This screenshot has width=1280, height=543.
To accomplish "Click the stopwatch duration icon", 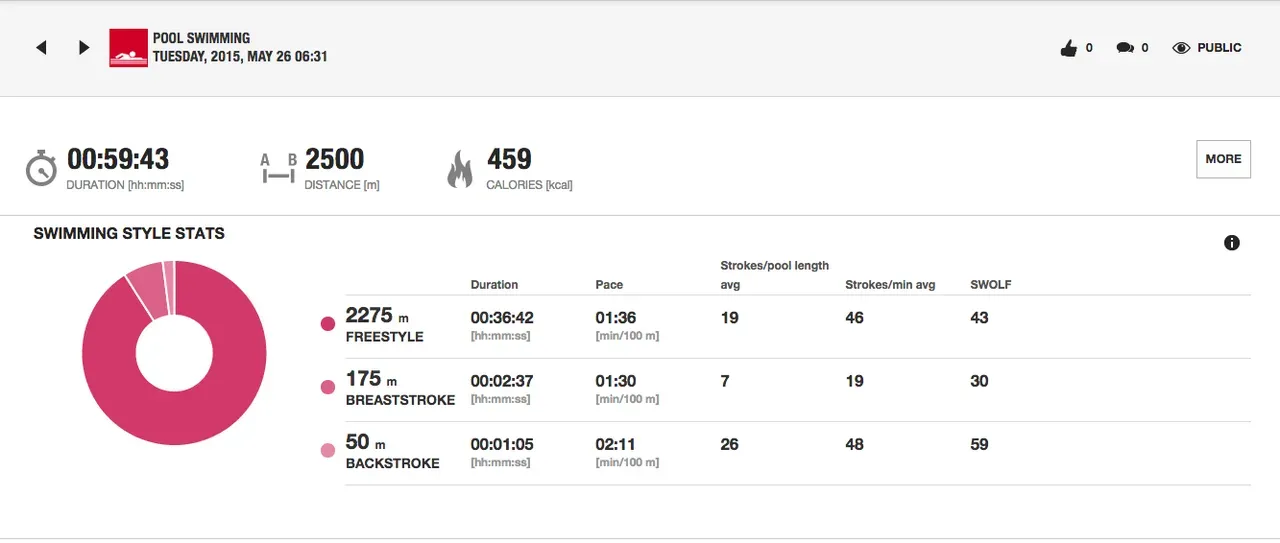I will [41, 168].
